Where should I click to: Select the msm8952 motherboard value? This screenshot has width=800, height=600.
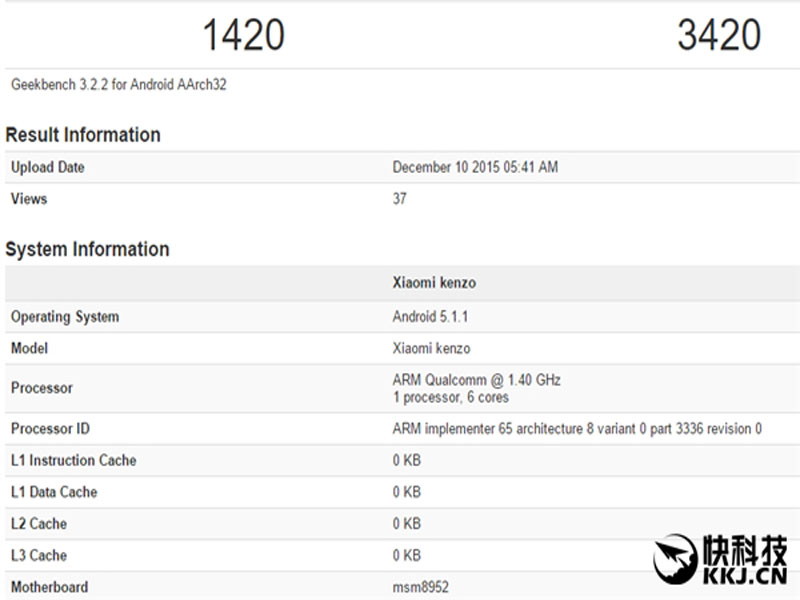420,587
